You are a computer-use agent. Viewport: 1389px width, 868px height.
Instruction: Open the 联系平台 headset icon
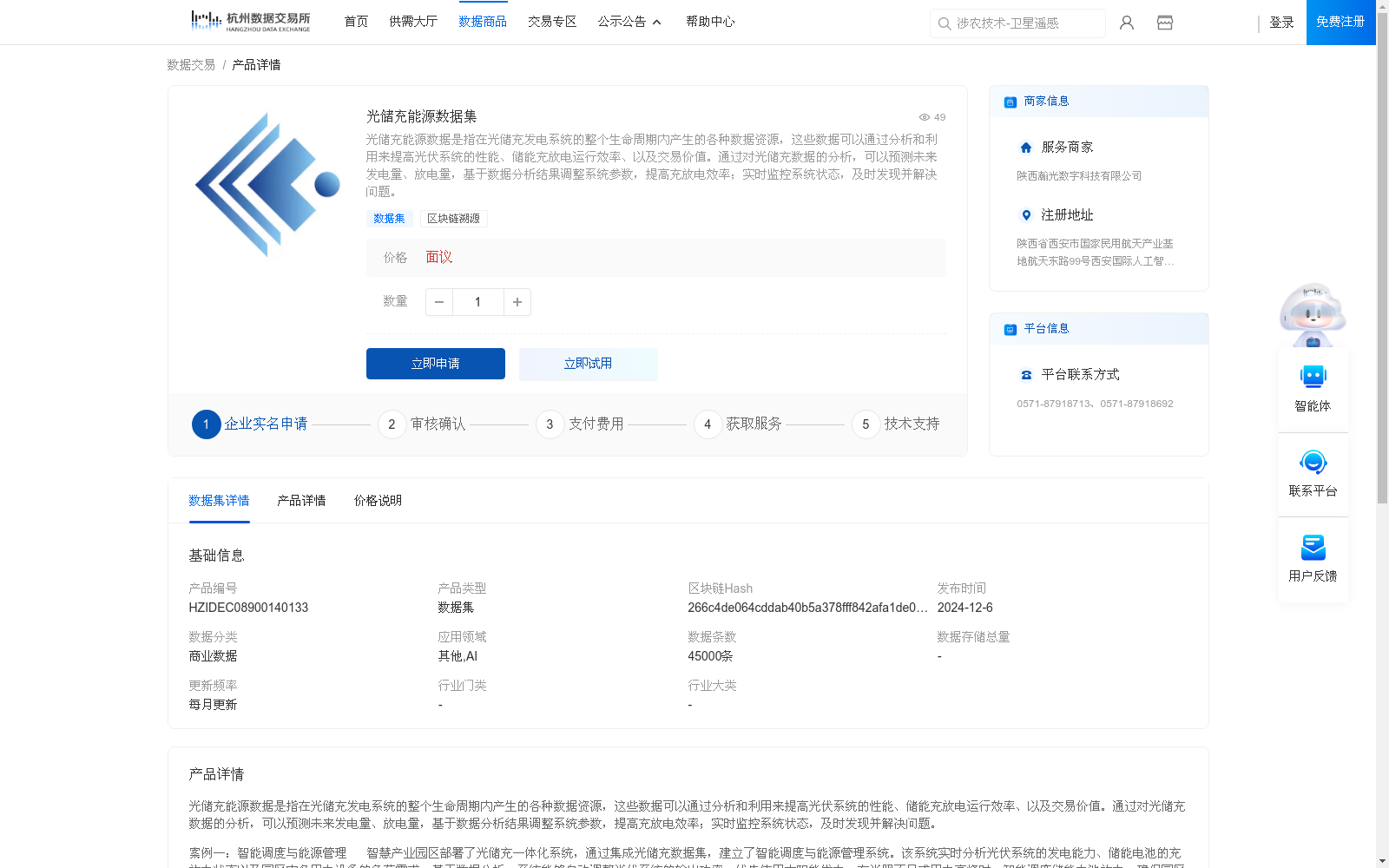[x=1313, y=462]
